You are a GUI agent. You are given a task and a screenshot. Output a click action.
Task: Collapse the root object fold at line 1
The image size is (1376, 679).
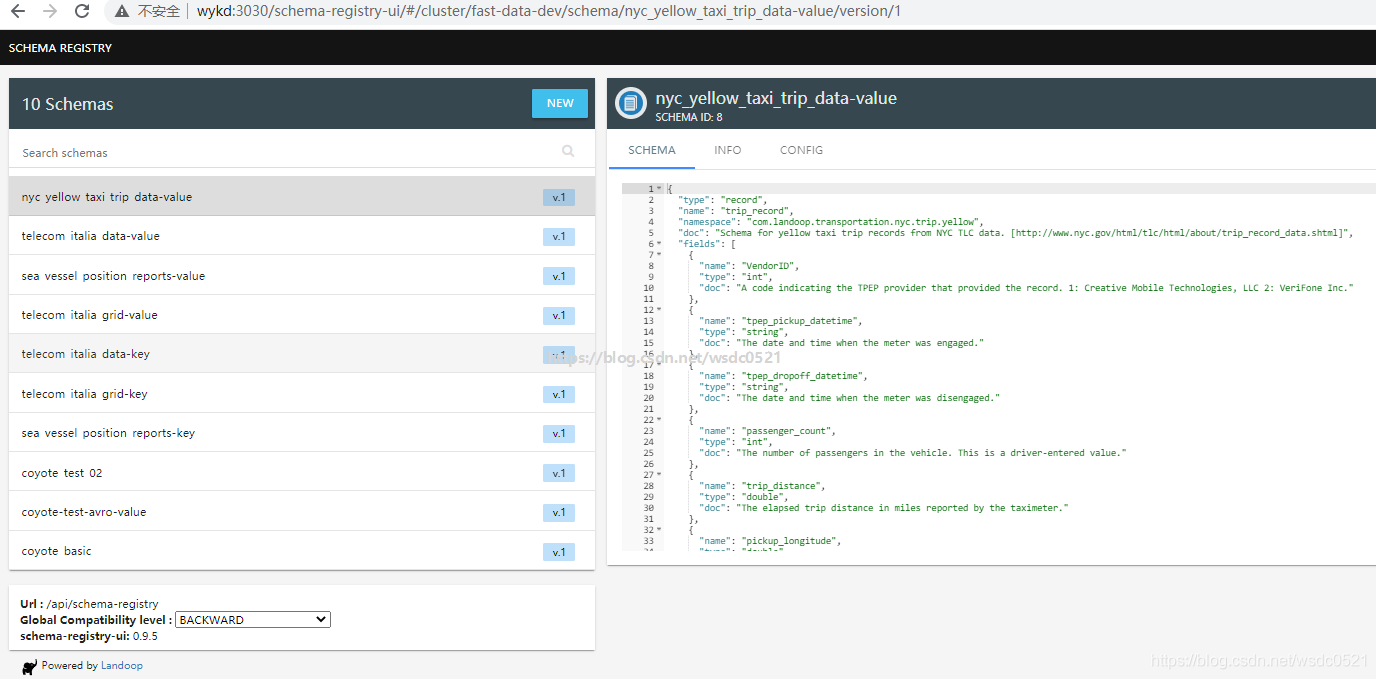659,189
